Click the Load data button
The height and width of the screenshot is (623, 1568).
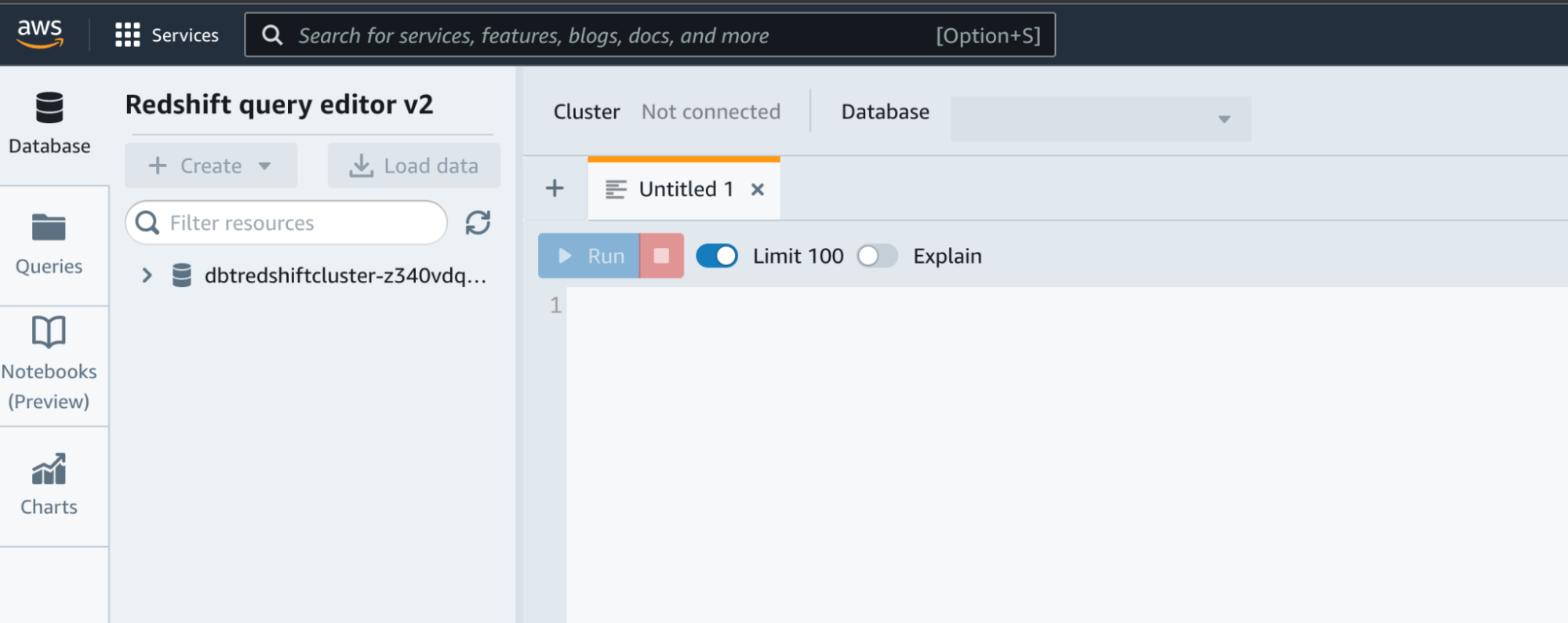[413, 166]
